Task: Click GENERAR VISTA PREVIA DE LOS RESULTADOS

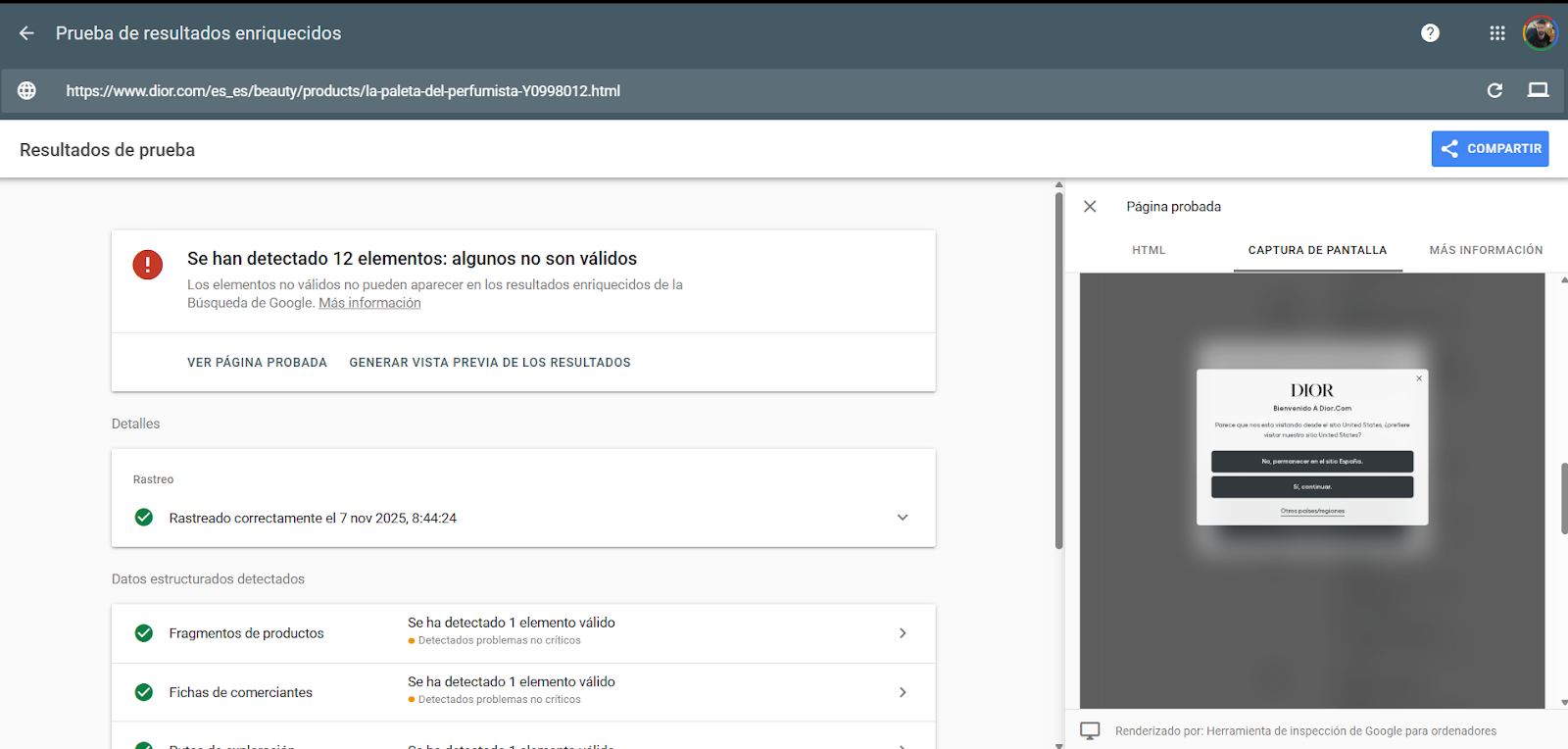Action: pyautogui.click(x=490, y=363)
